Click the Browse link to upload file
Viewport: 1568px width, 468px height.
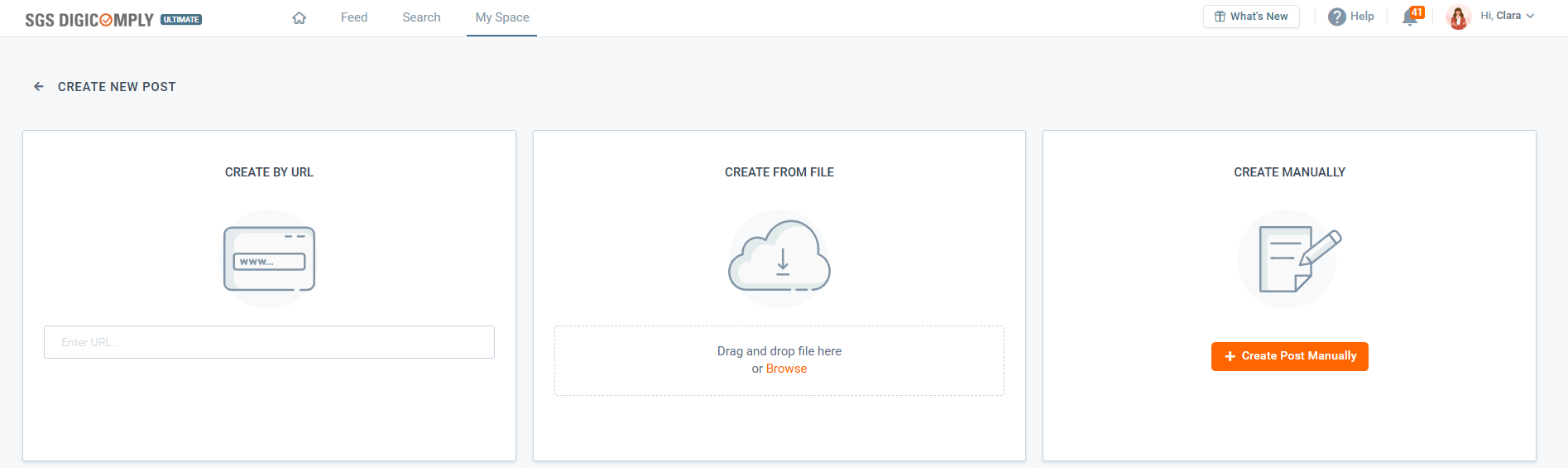[x=786, y=369]
